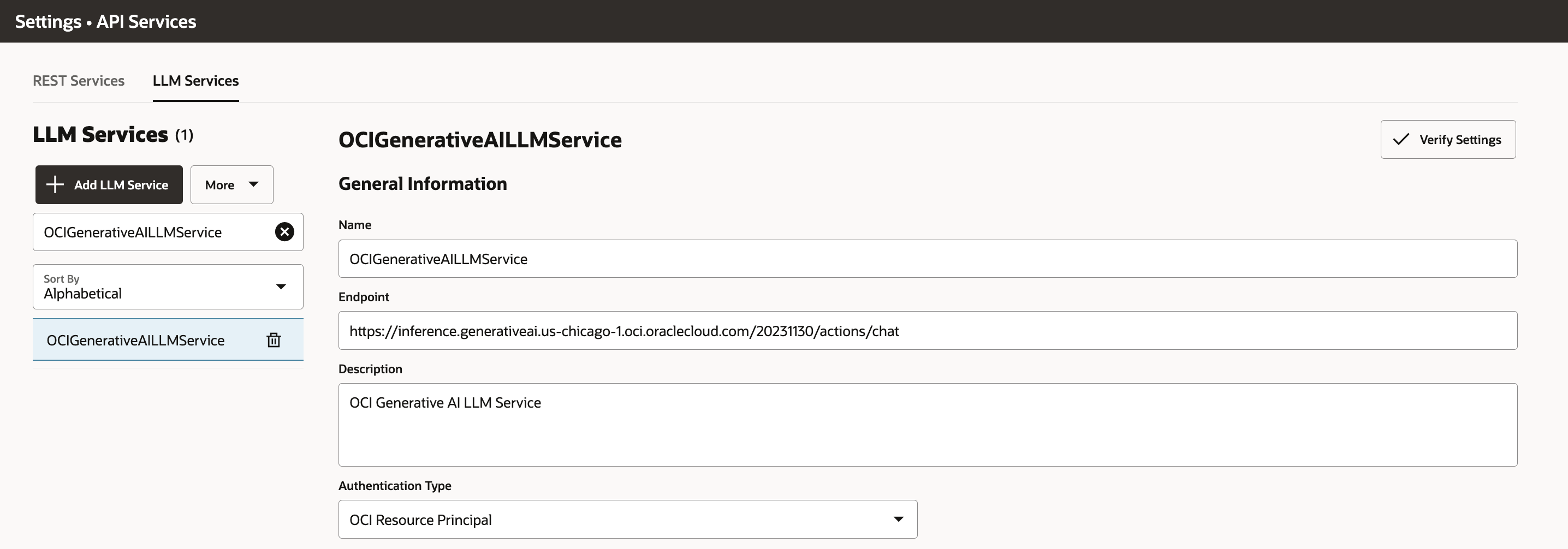The height and width of the screenshot is (549, 1568).
Task: Open the More dropdown menu
Action: (x=231, y=184)
